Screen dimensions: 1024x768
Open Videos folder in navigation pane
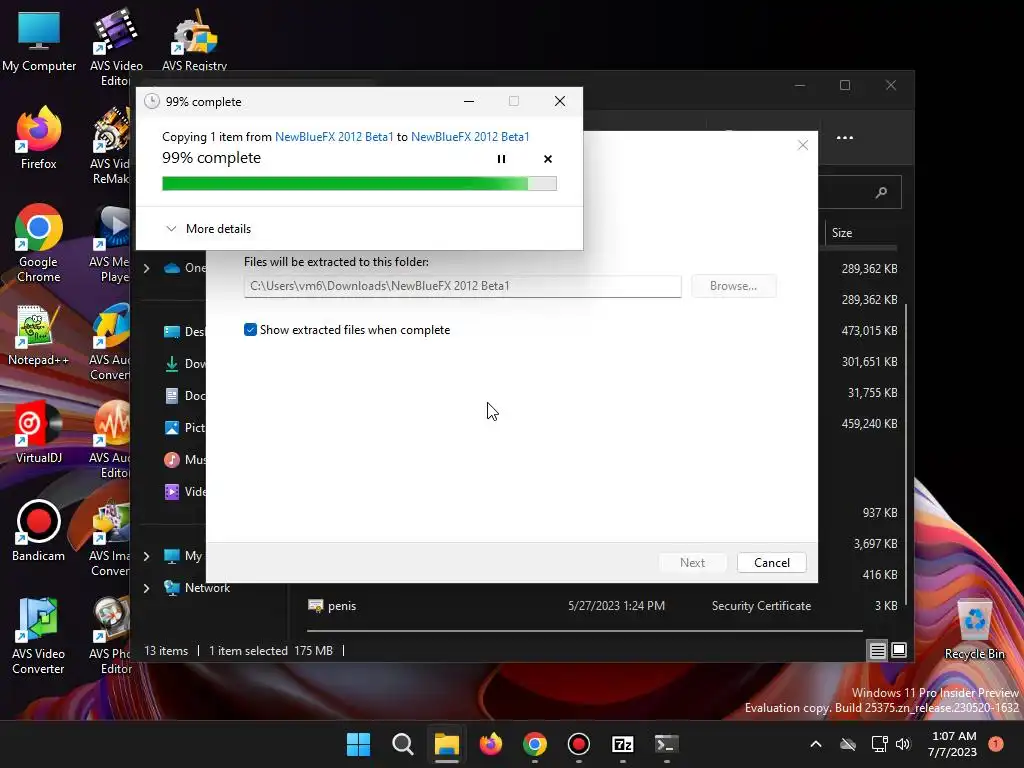coord(185,492)
